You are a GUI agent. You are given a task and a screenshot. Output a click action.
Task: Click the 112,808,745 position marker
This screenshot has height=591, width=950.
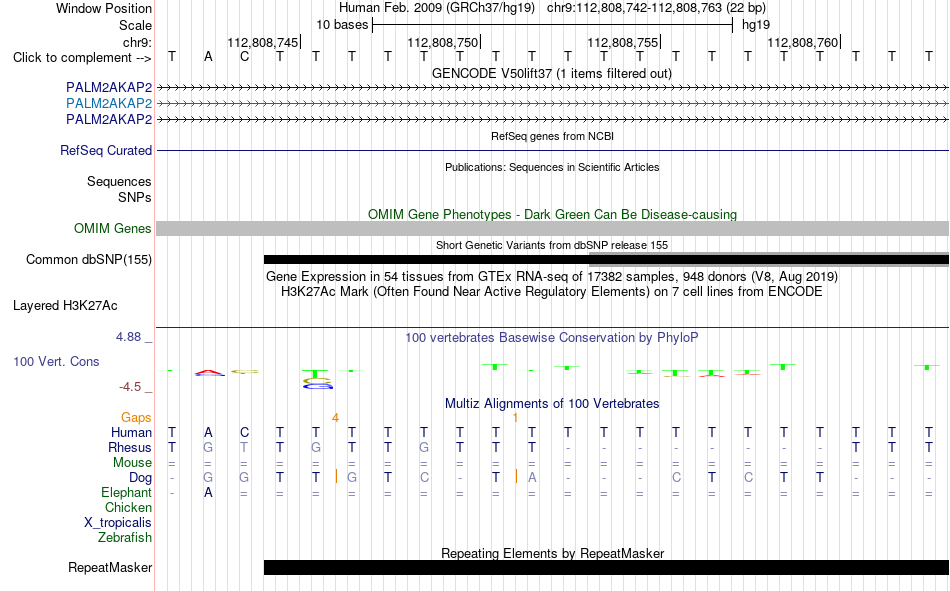[x=264, y=42]
